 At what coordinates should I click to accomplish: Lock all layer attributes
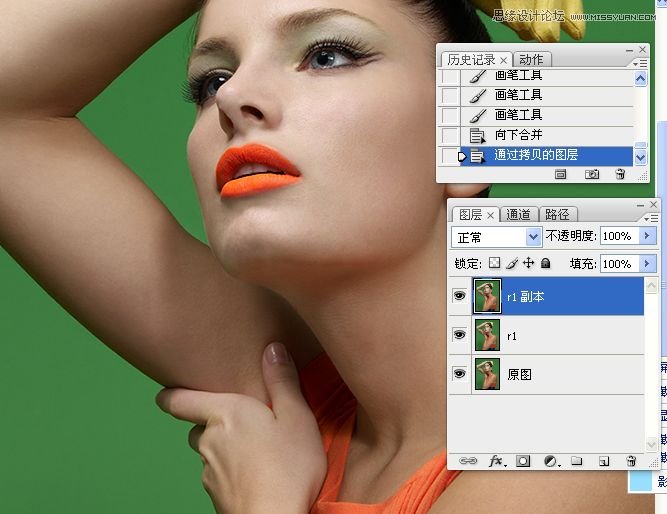coord(545,263)
